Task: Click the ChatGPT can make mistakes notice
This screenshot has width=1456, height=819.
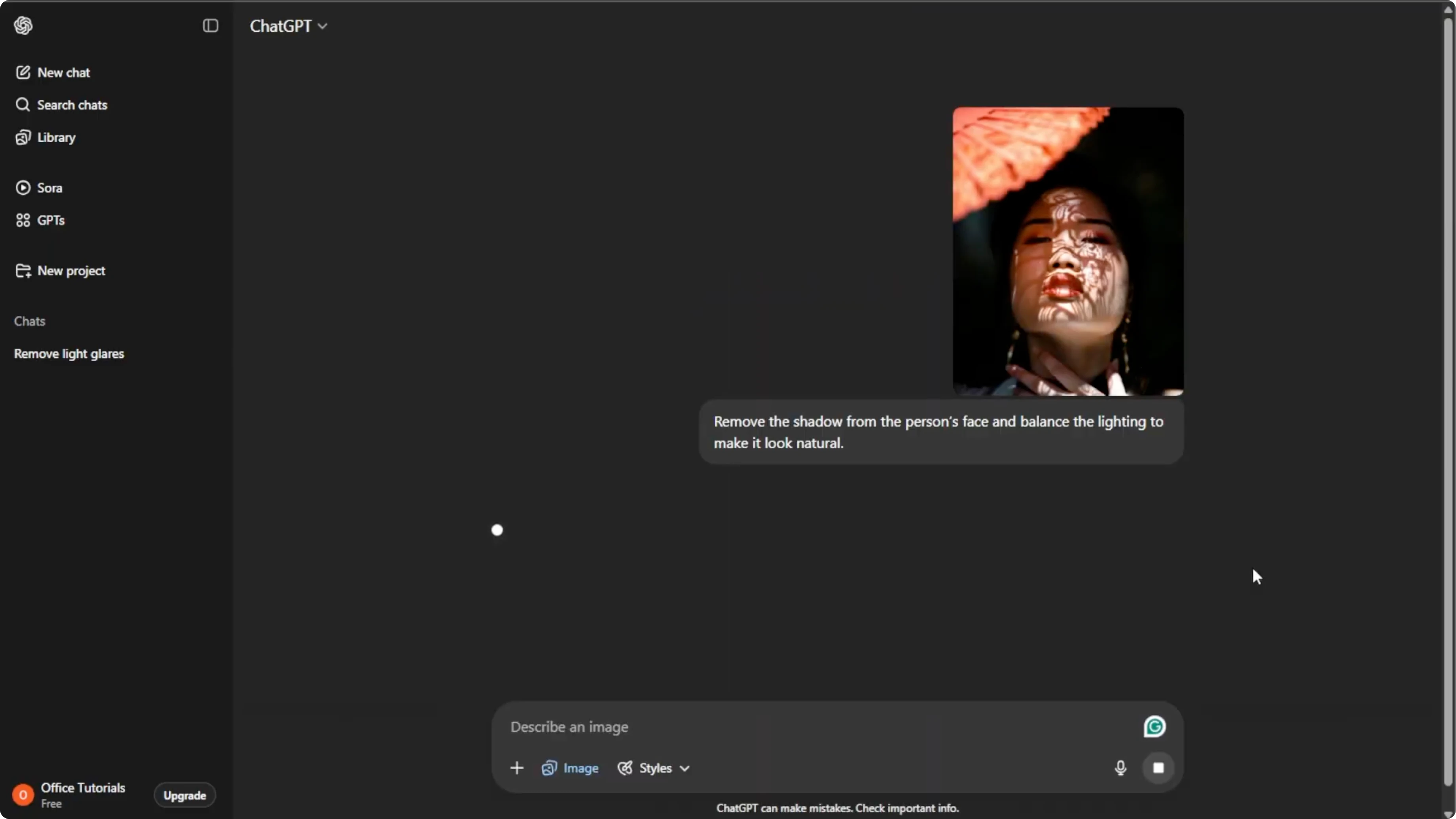Action: [837, 808]
